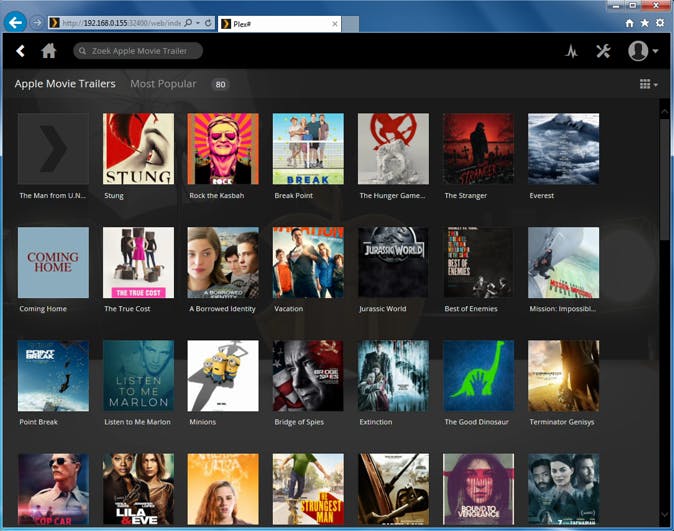The image size is (674, 531).
Task: Open the Listen to Me Marlon poster
Action: point(138,376)
